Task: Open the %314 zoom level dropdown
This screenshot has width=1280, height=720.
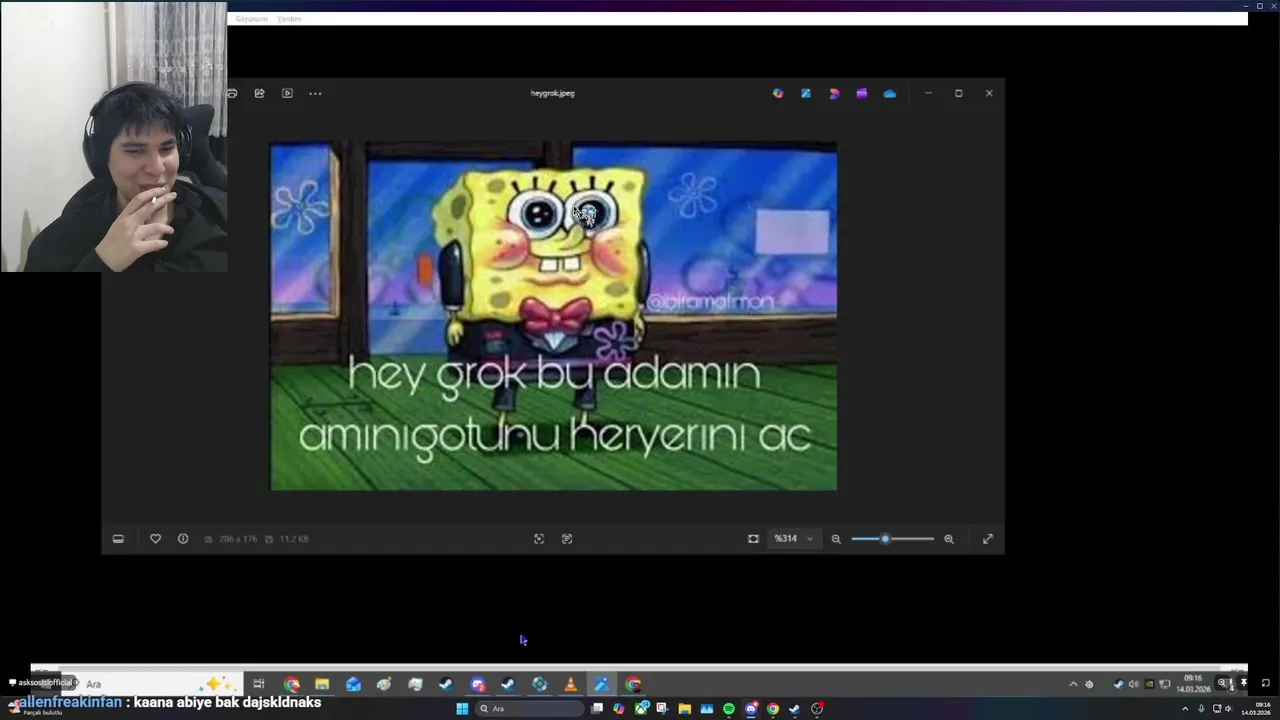Action: click(794, 538)
